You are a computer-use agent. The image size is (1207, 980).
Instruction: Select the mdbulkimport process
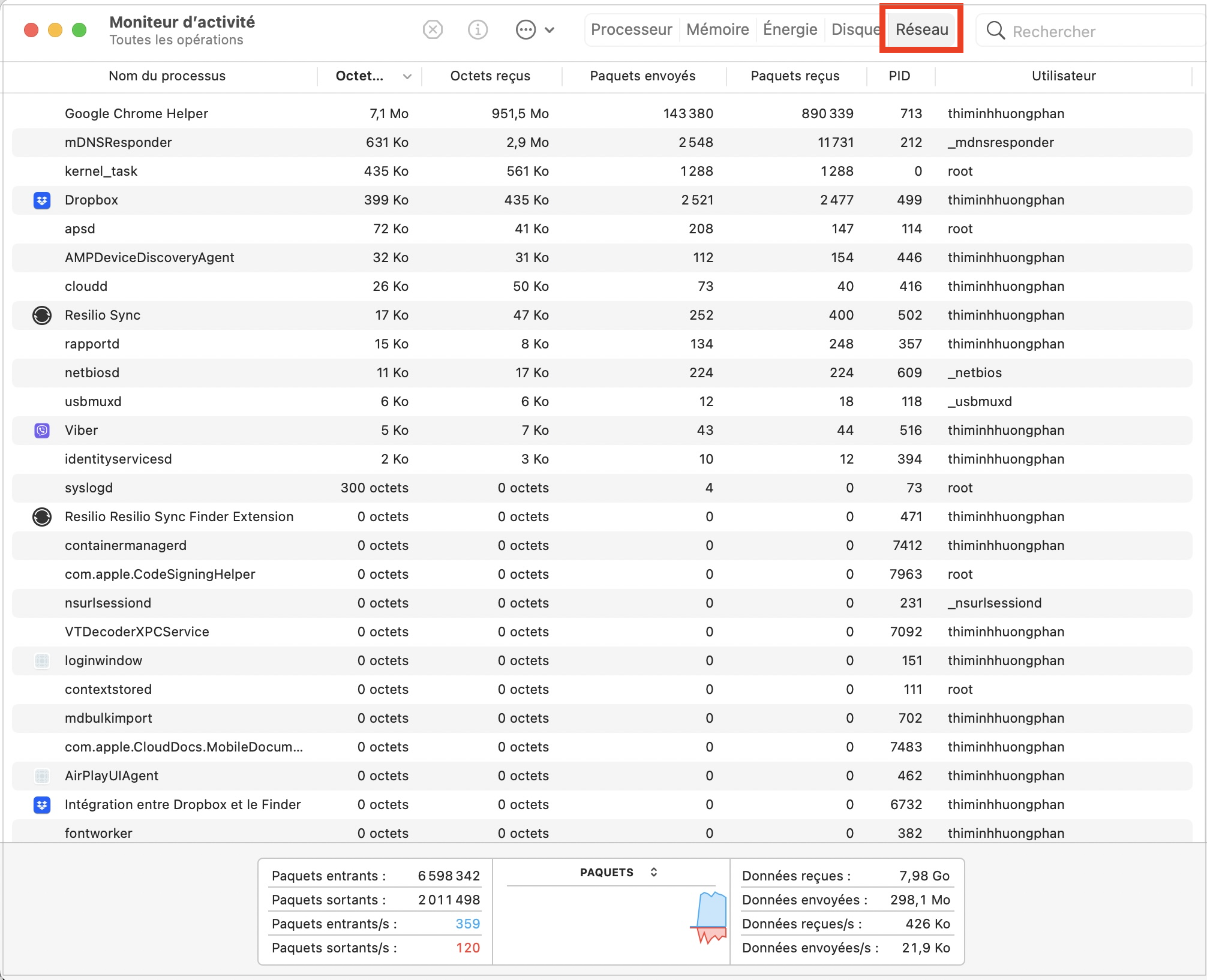pyautogui.click(x=602, y=719)
